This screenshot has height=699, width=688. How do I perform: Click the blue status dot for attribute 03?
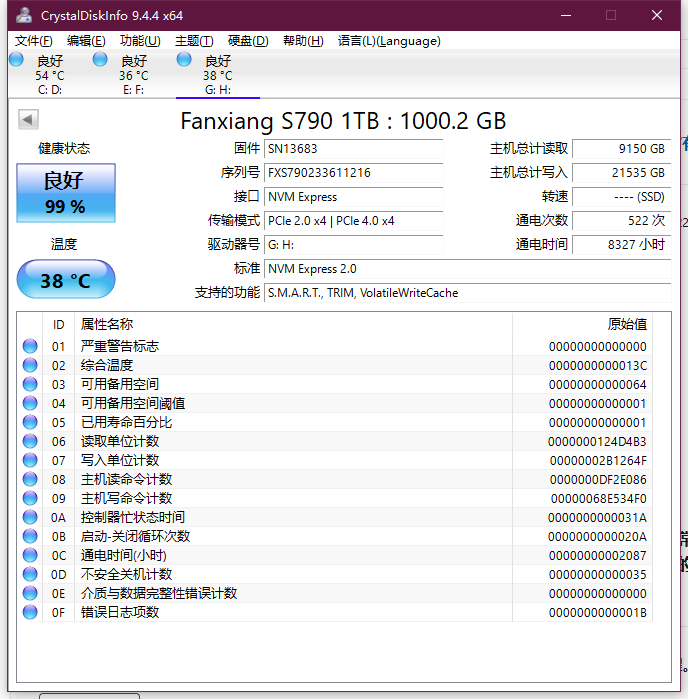30,384
